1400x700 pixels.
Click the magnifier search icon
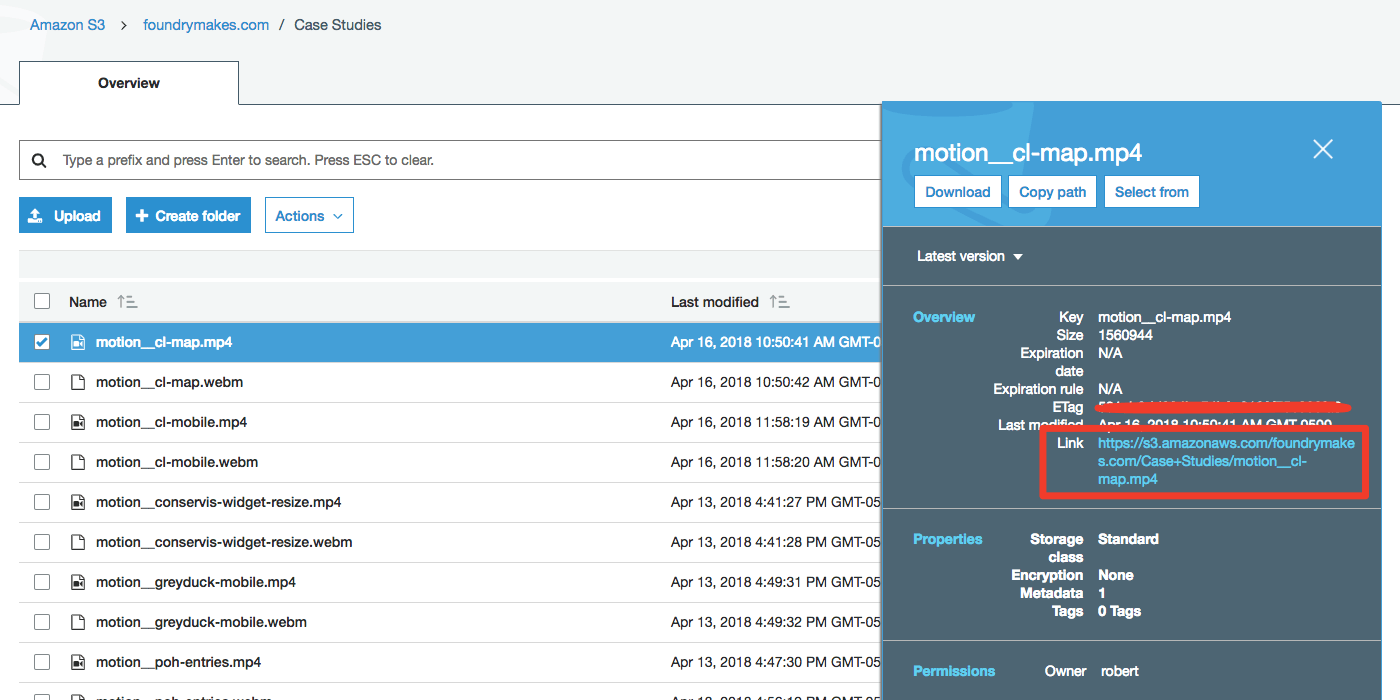coord(39,160)
